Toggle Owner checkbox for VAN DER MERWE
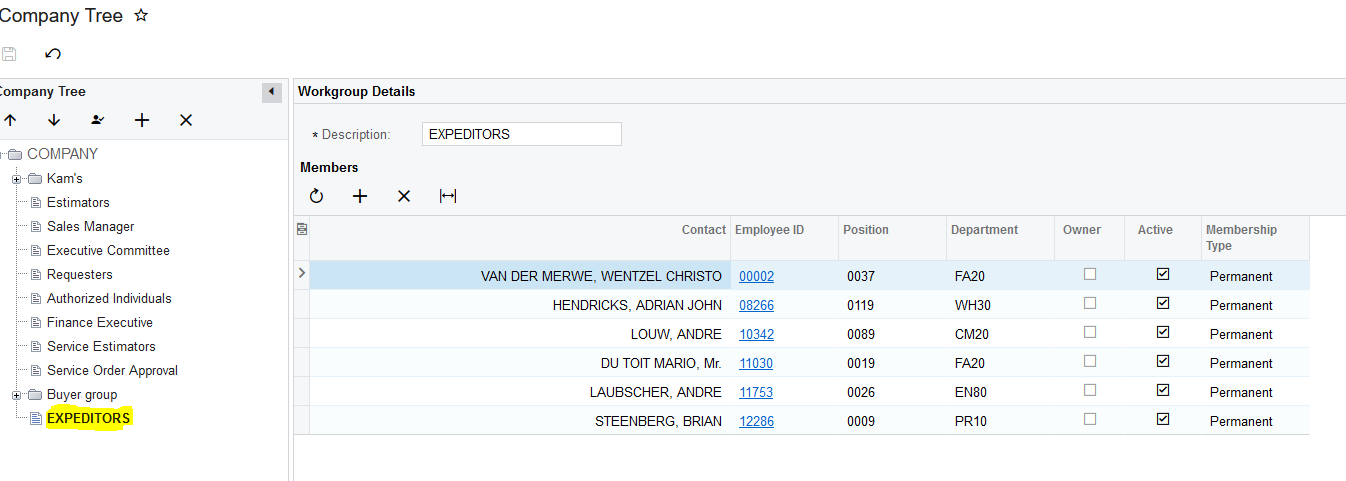Viewport: 1346px width, 481px height. [x=1090, y=274]
